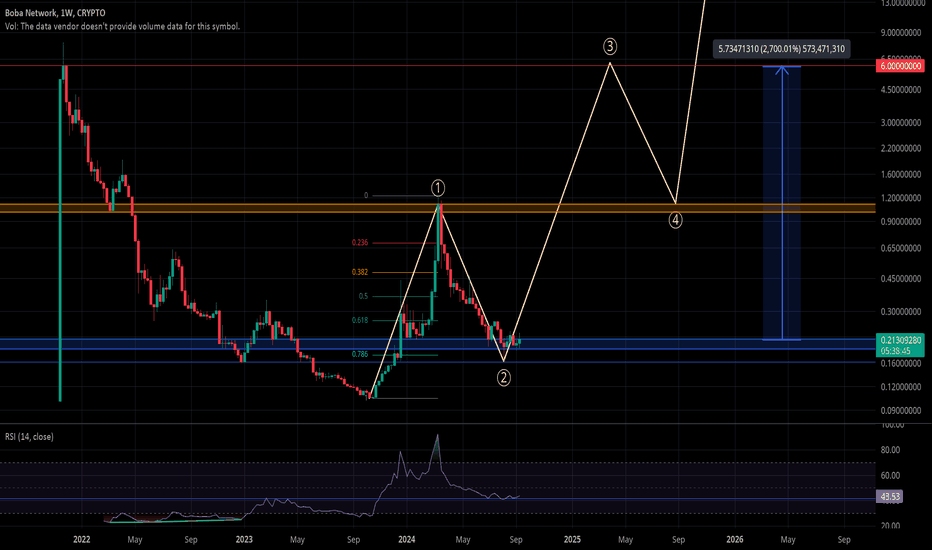
Task: Click the Boba Network, 1W, CRYPTO title
Action: coord(55,13)
